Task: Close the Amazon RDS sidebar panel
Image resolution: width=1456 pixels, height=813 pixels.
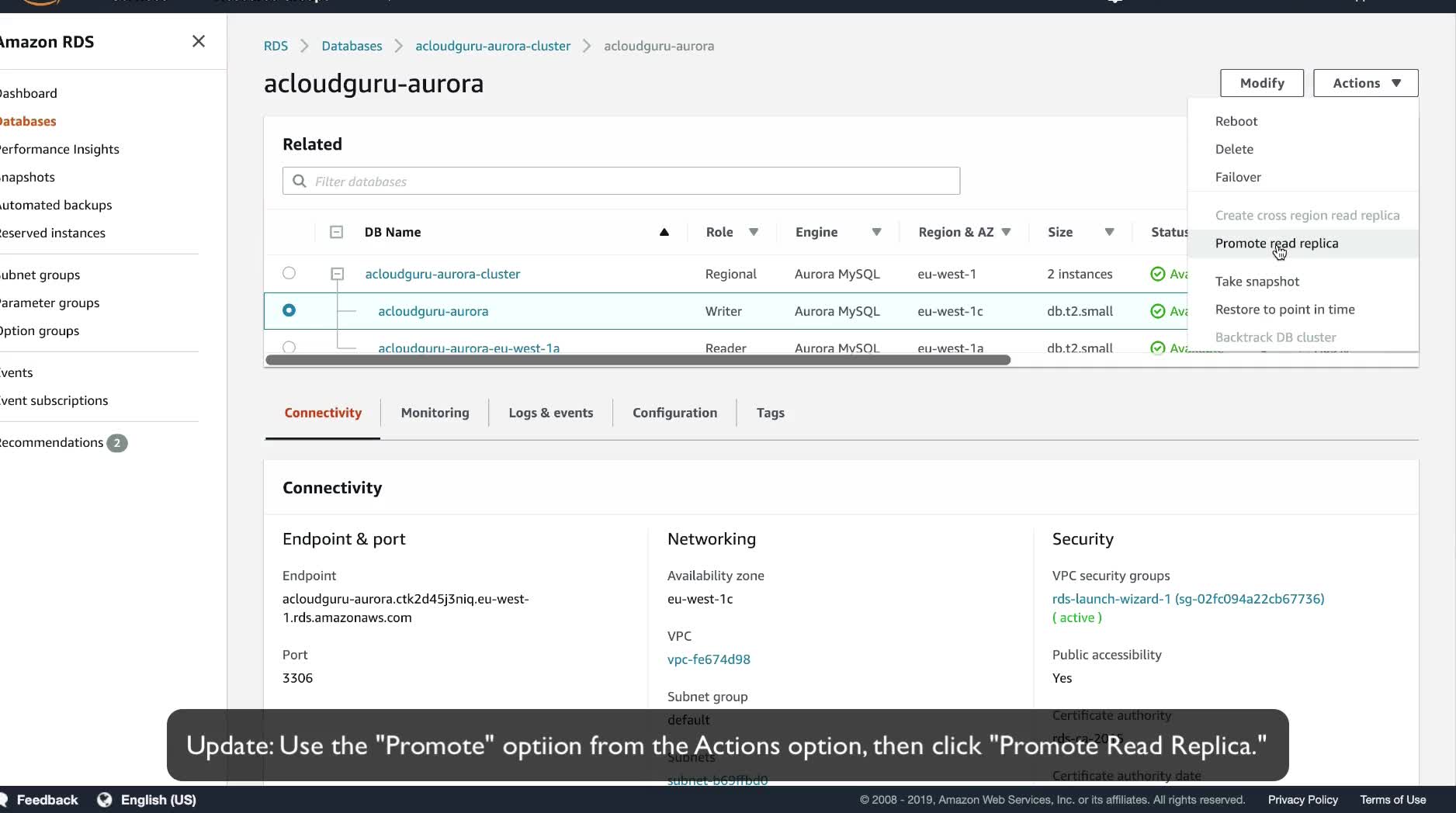Action: (199, 41)
